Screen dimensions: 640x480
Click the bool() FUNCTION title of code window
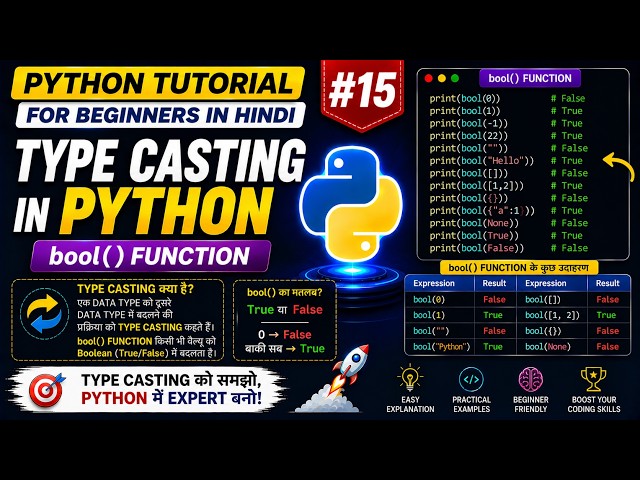530,78
